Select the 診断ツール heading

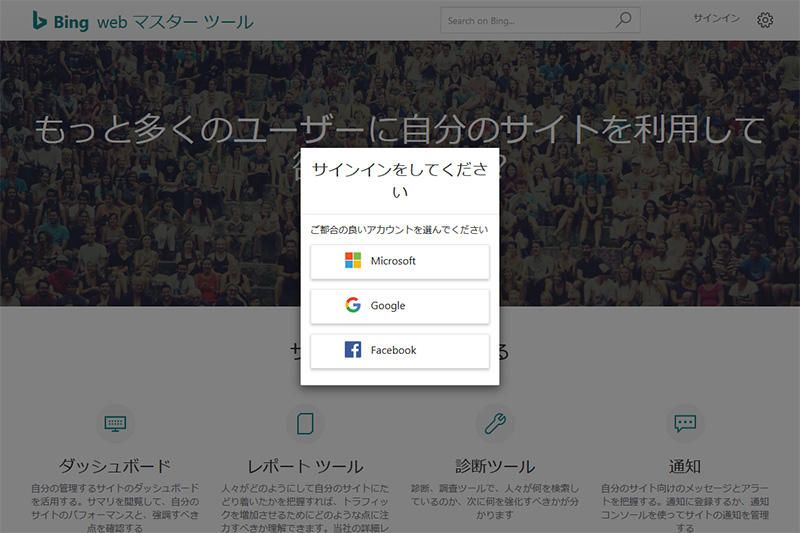(x=494, y=466)
